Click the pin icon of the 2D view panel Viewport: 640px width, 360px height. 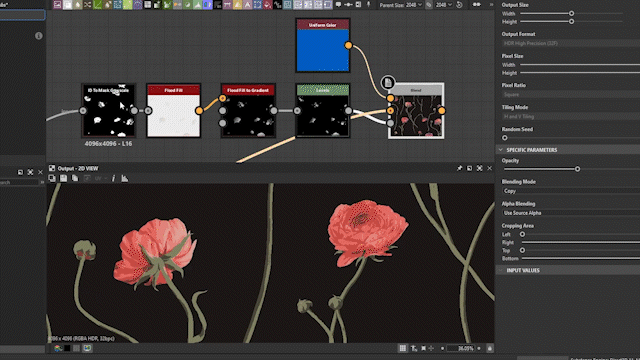click(460, 168)
